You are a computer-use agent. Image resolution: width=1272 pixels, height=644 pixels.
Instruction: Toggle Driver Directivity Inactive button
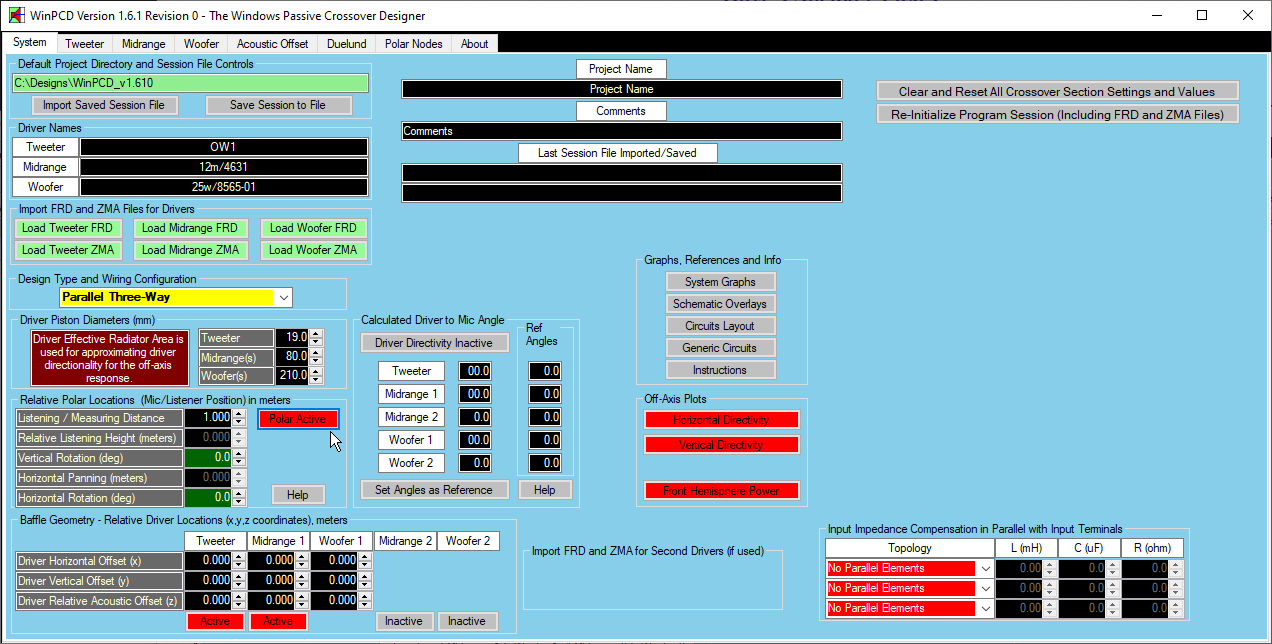click(433, 343)
